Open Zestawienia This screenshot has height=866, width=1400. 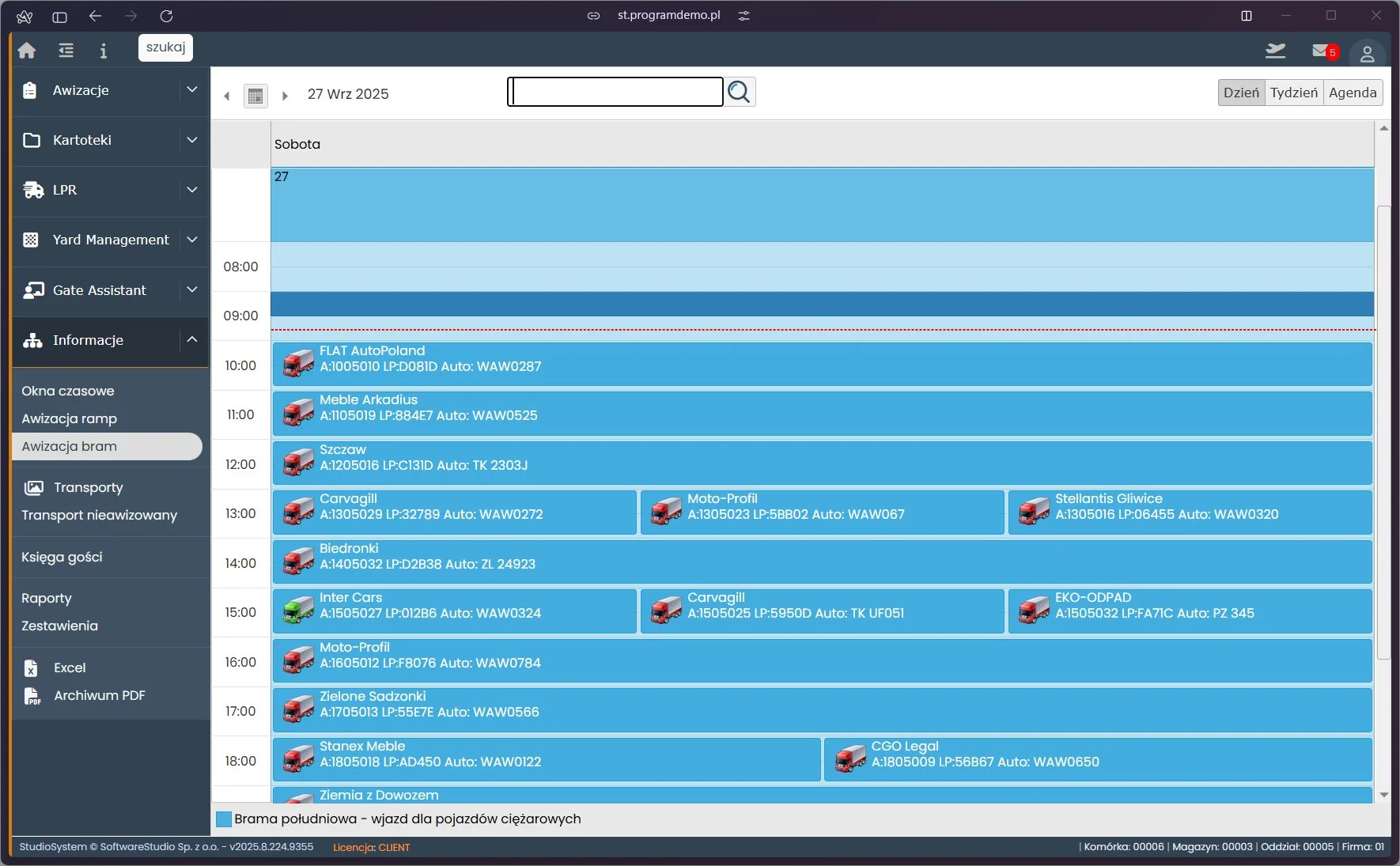[60, 626]
